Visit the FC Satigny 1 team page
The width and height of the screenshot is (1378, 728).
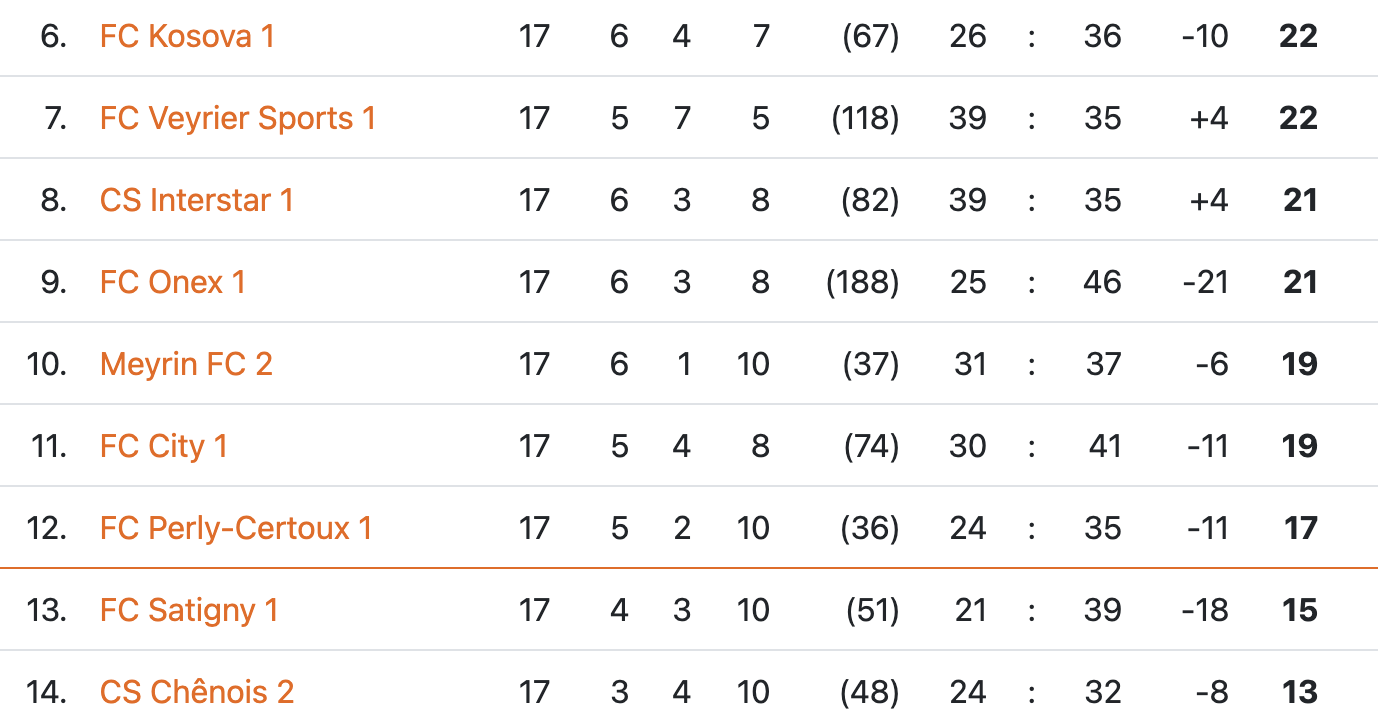[x=189, y=611]
